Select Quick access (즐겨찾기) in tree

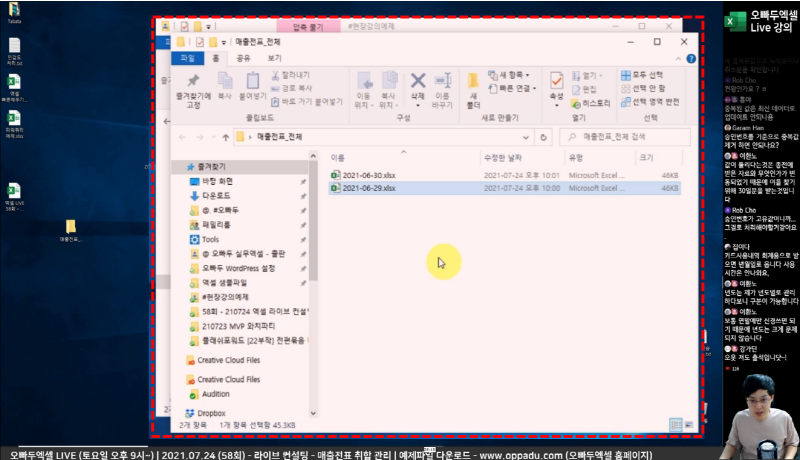[212, 167]
